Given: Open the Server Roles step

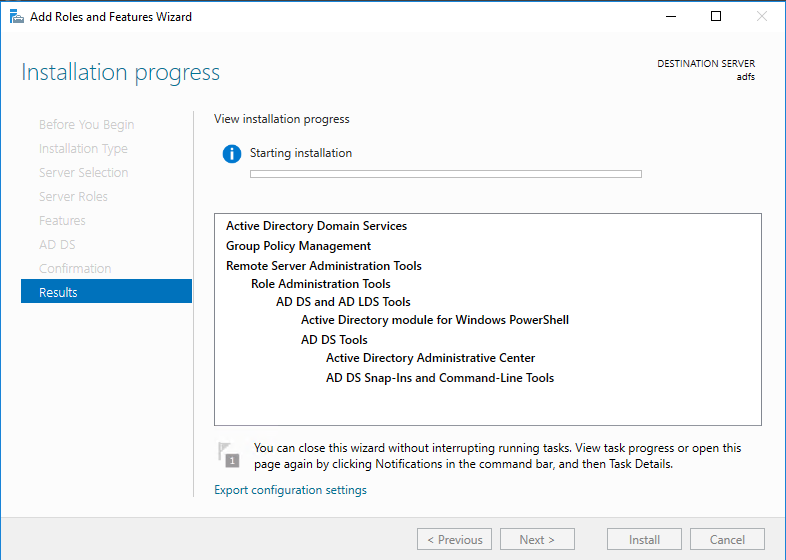Looking at the screenshot, I should (x=73, y=196).
